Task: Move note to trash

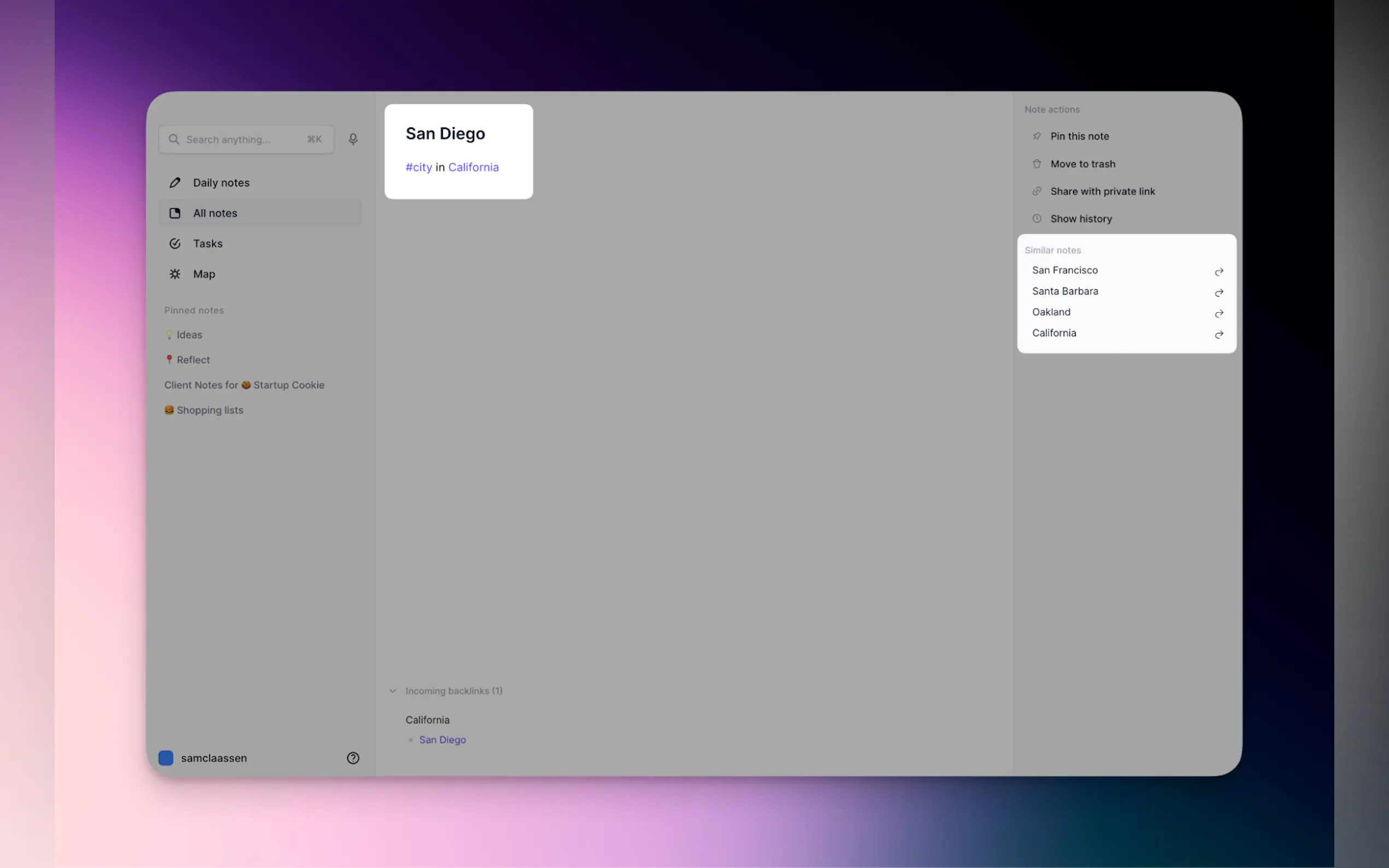Action: (1082, 163)
